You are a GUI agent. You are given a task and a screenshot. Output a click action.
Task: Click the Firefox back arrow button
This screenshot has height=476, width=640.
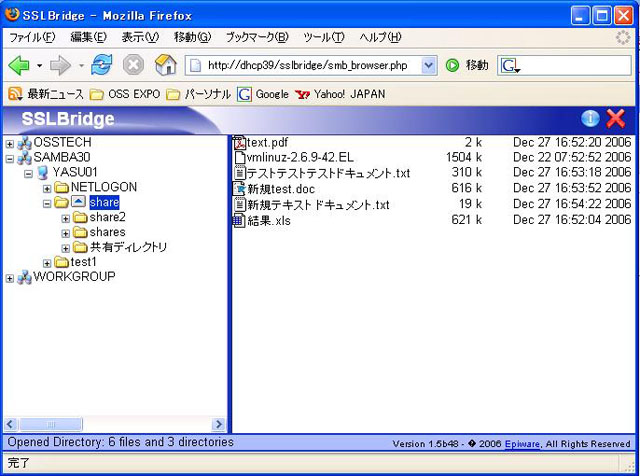(x=19, y=65)
